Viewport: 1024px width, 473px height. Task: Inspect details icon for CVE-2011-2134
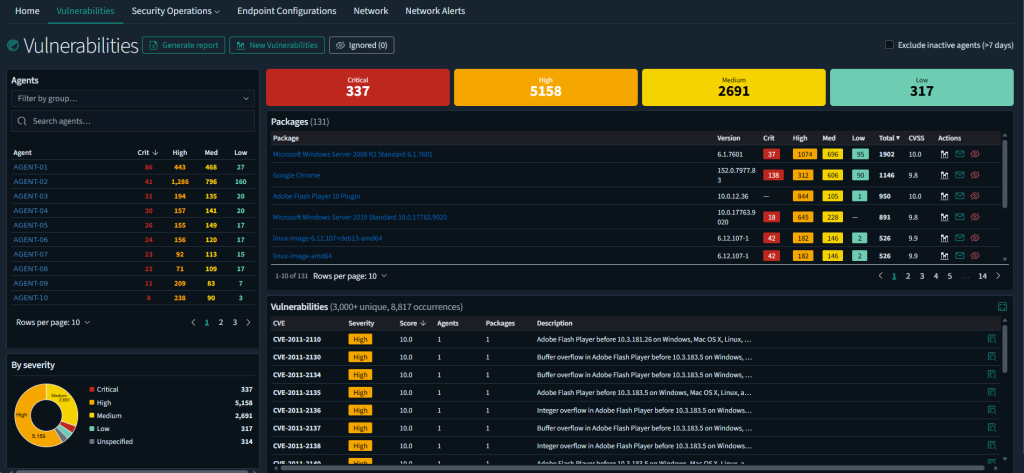991,374
